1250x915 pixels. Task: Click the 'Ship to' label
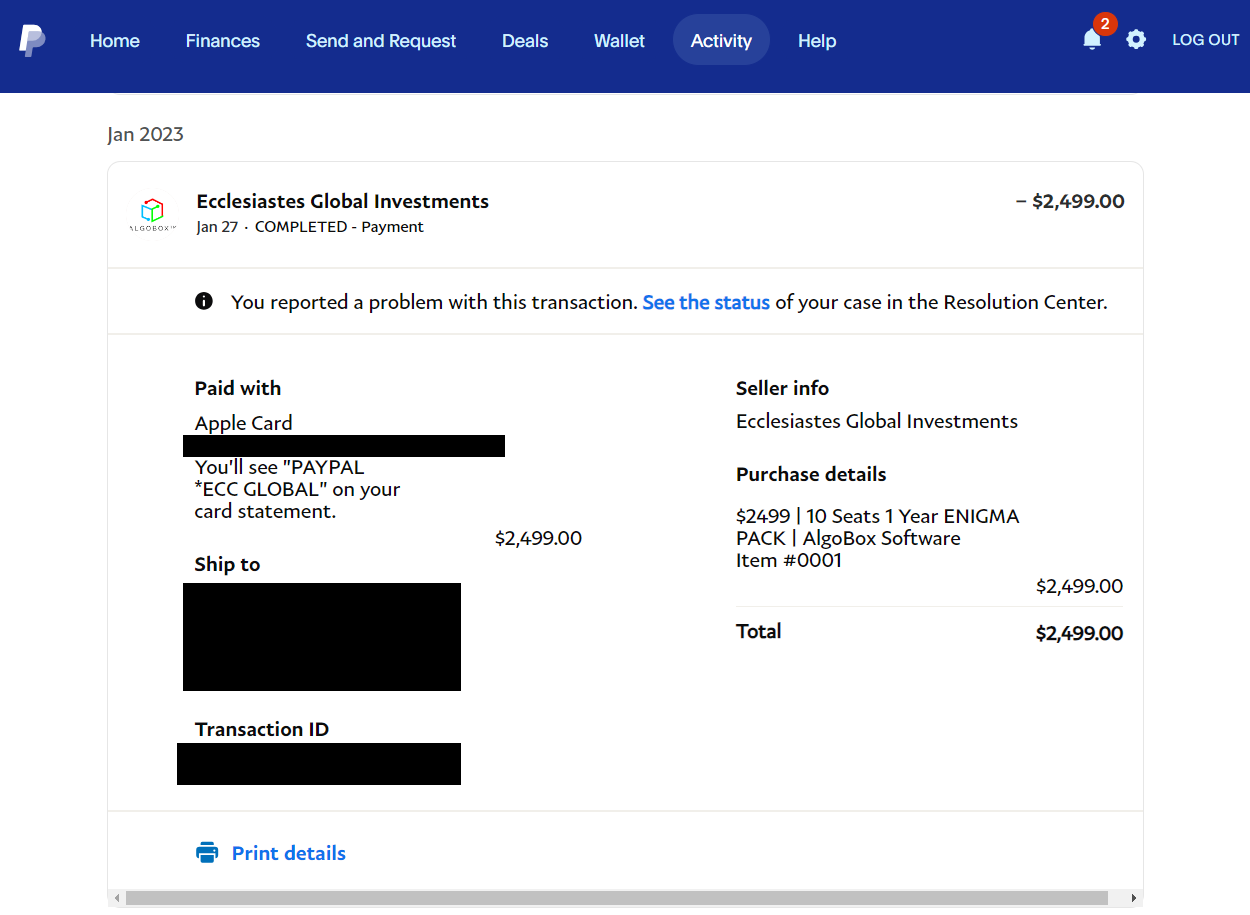pos(227,564)
